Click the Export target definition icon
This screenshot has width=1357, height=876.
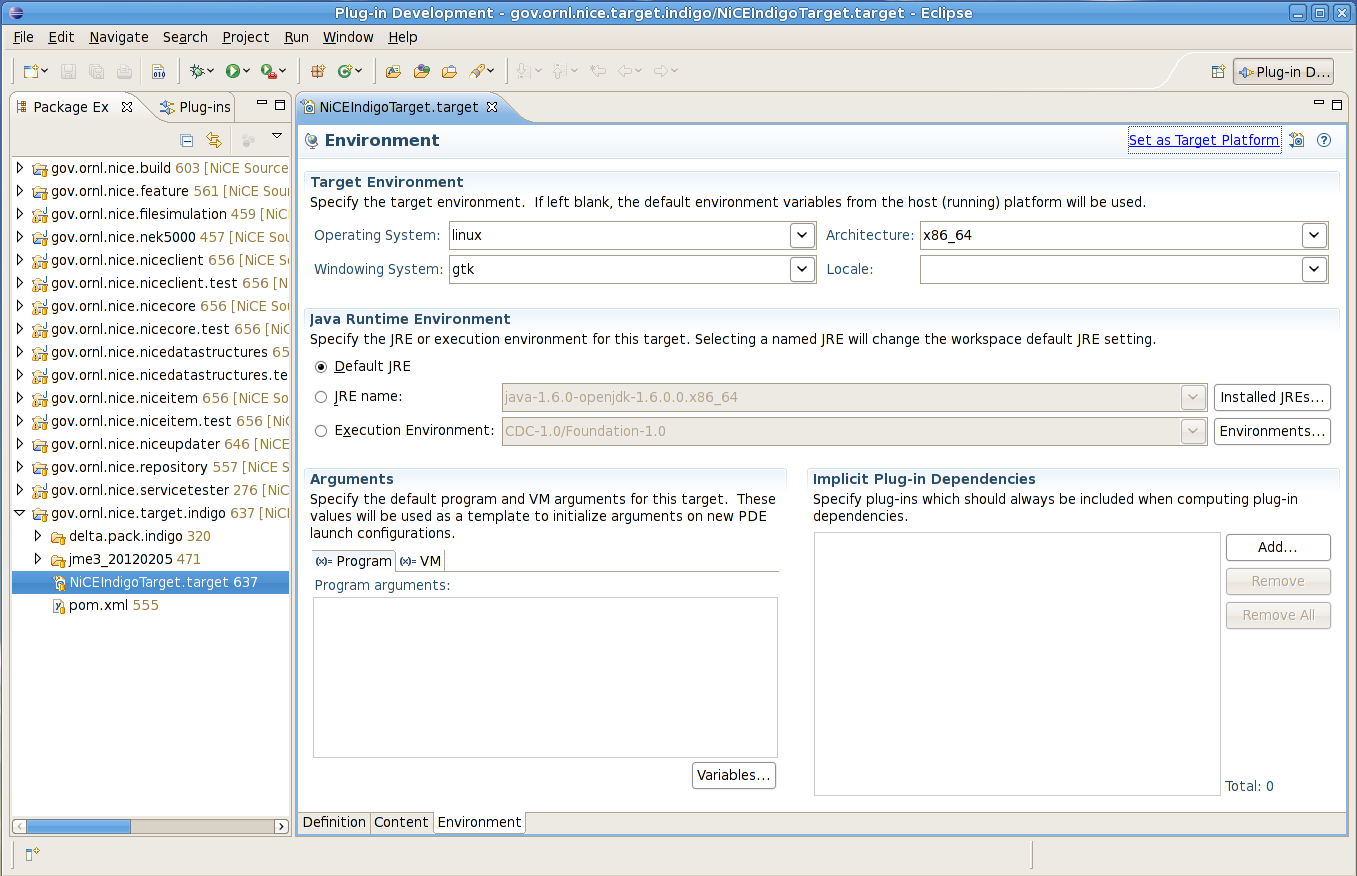[1297, 140]
